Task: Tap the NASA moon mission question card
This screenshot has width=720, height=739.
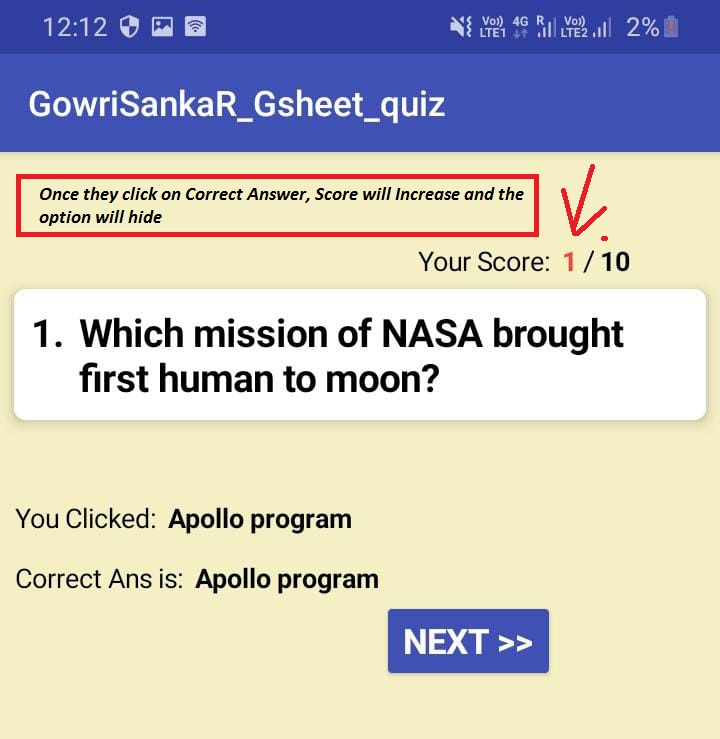Action: (x=360, y=354)
